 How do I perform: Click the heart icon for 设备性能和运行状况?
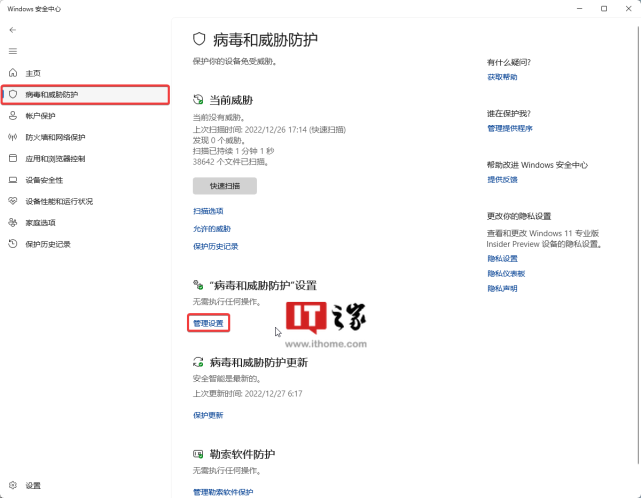[13, 201]
